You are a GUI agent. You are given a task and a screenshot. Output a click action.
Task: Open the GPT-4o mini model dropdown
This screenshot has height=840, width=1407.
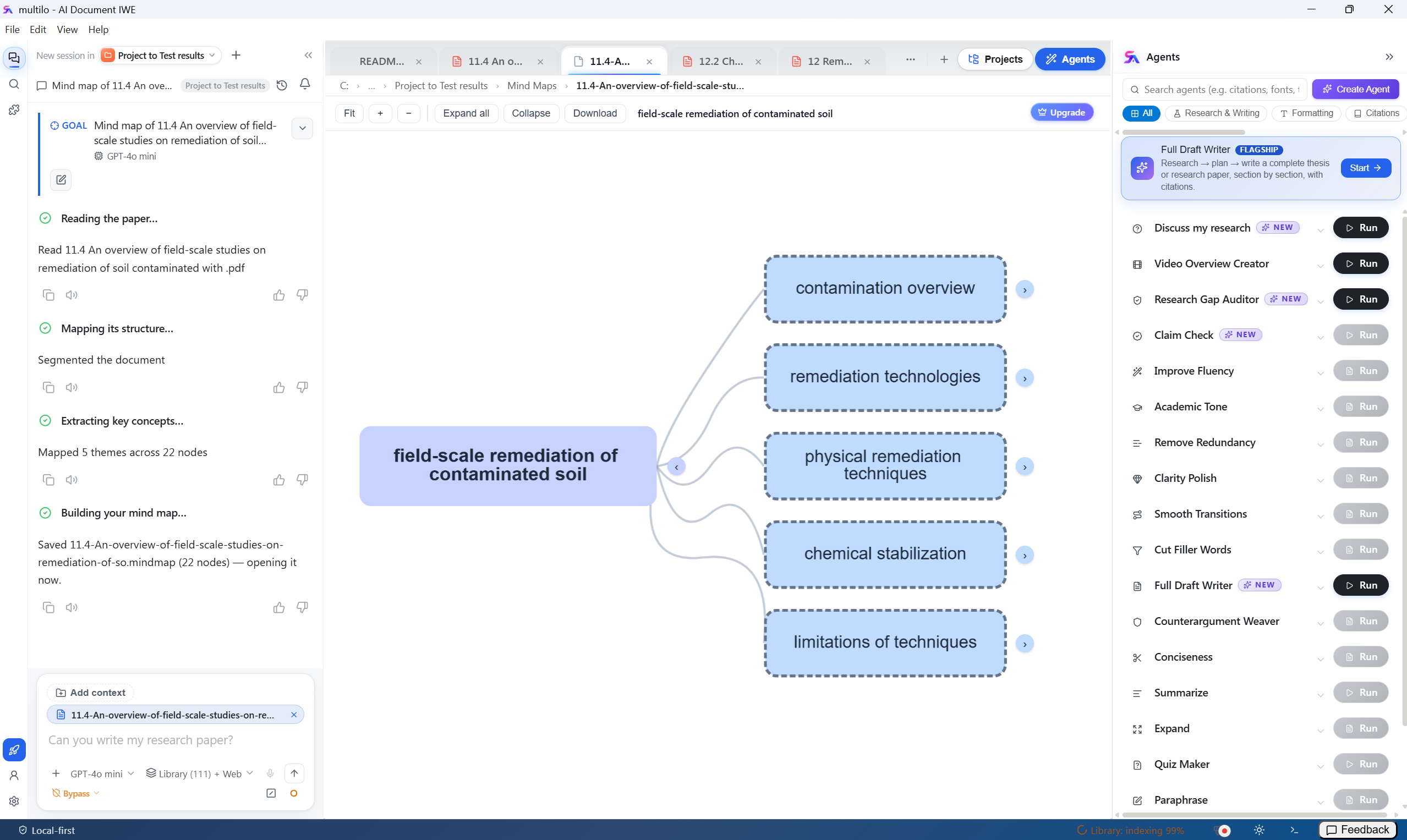(102, 773)
